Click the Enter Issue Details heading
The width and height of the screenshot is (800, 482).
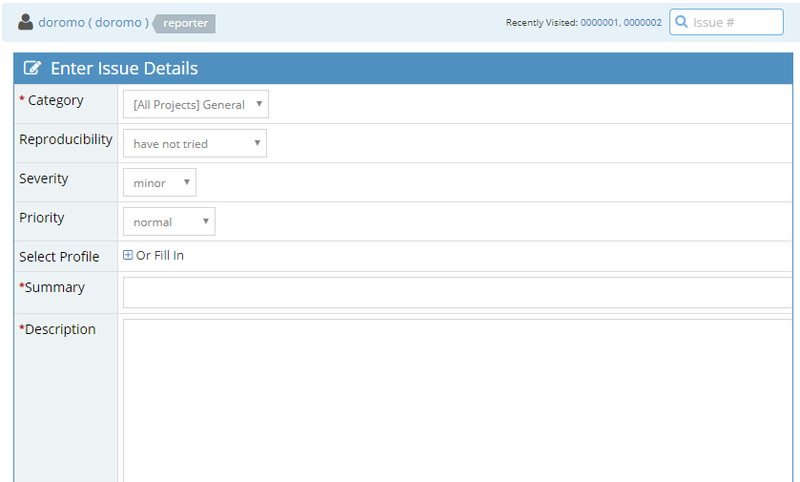(124, 69)
